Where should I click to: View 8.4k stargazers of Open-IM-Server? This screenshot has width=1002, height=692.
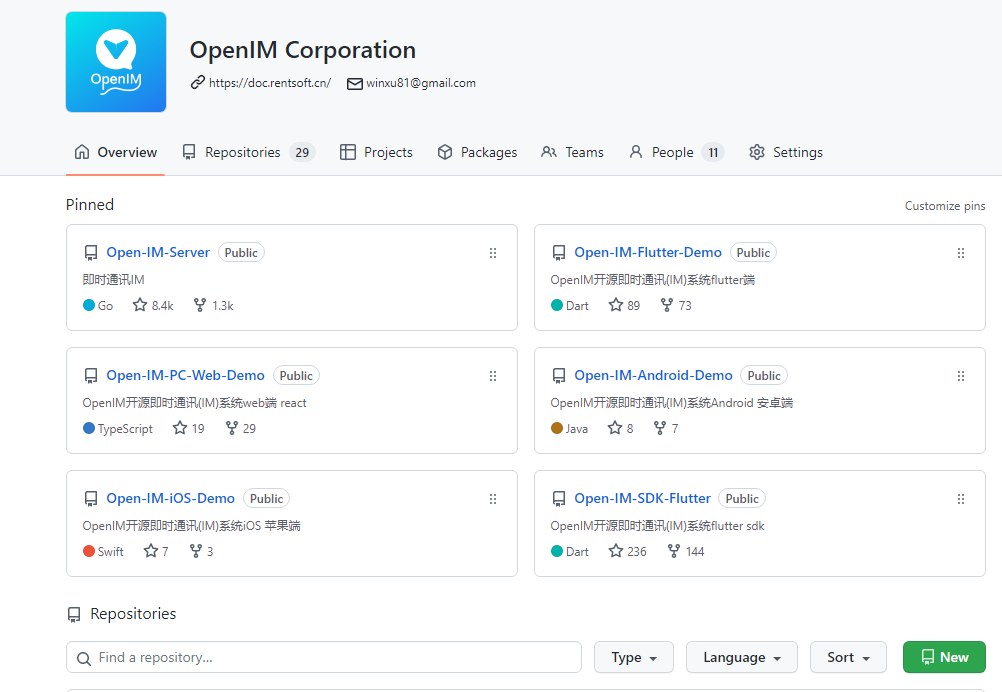click(x=153, y=305)
